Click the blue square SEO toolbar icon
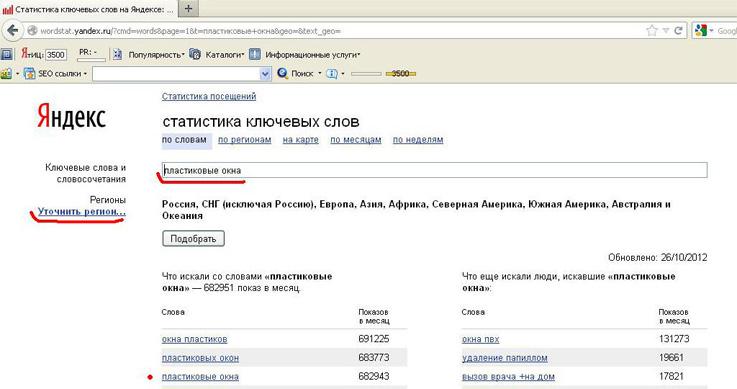The height and width of the screenshot is (389, 737). (x=7, y=54)
